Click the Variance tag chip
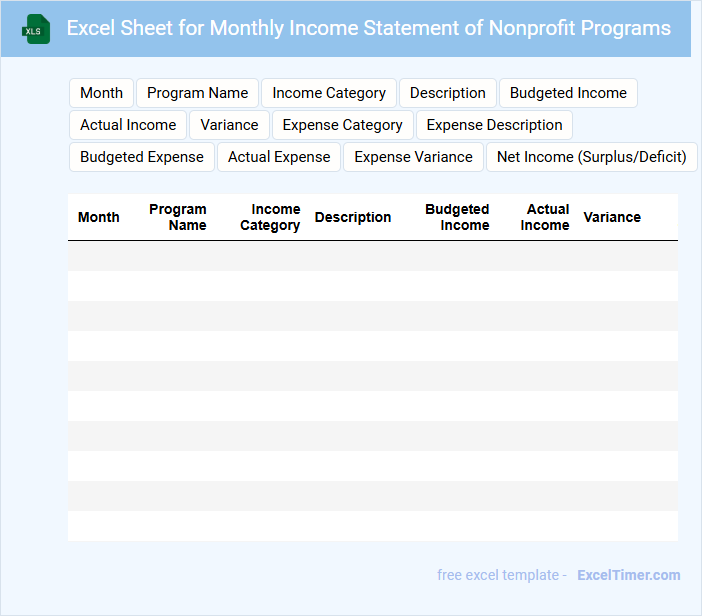 click(x=229, y=125)
